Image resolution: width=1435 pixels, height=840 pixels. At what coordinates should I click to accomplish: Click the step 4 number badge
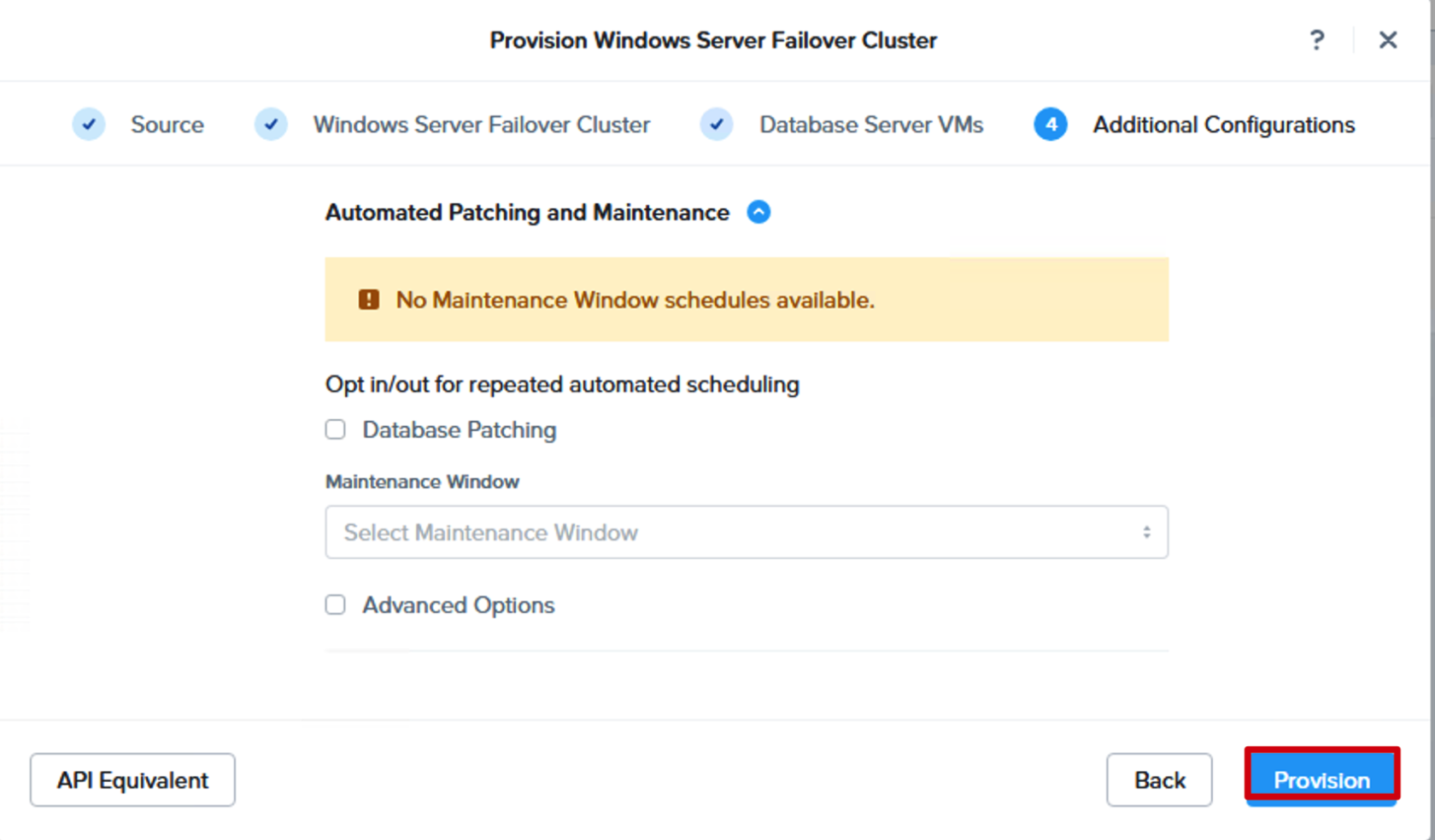click(1051, 125)
